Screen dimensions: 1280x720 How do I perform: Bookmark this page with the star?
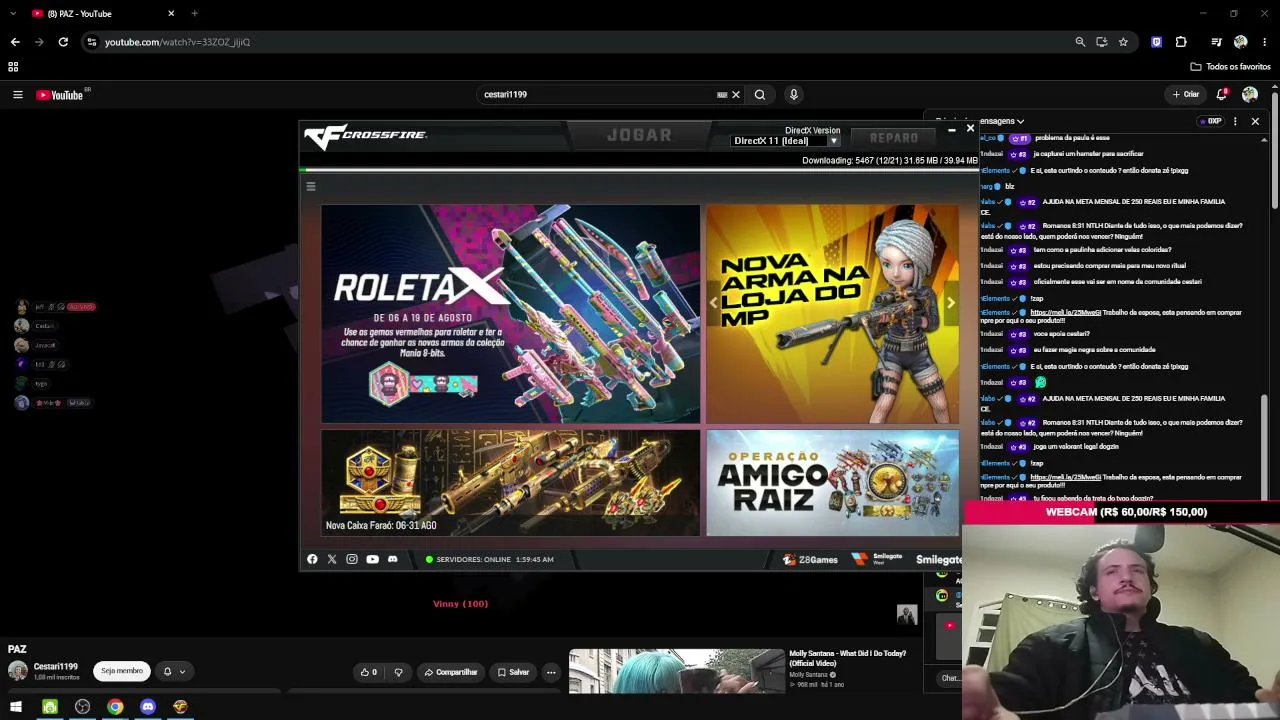click(x=1123, y=42)
